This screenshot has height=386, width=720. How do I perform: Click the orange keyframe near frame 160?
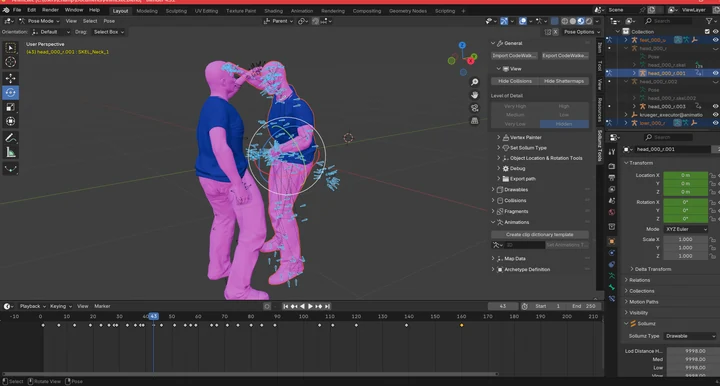[x=461, y=325]
